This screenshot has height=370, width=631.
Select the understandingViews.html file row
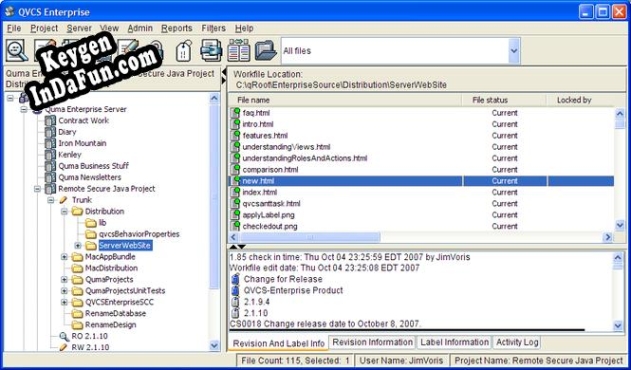click(x=421, y=147)
